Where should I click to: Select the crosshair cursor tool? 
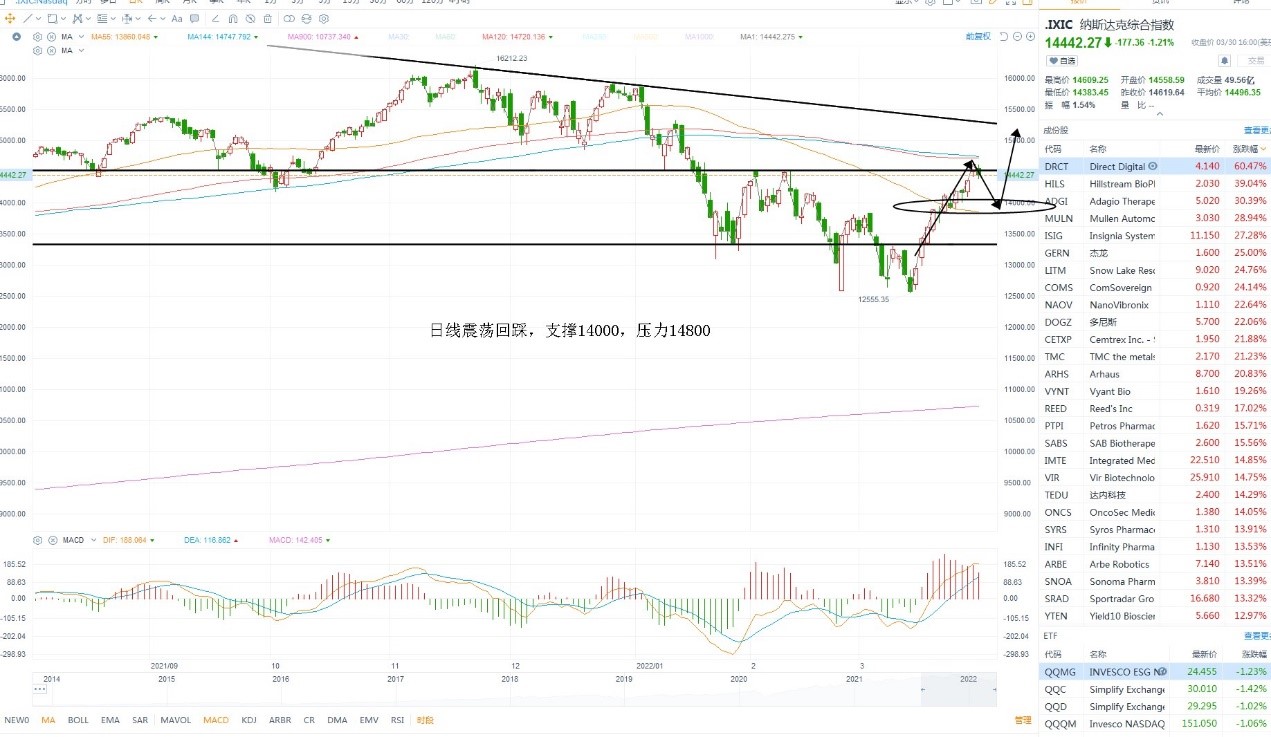click(x=10, y=18)
